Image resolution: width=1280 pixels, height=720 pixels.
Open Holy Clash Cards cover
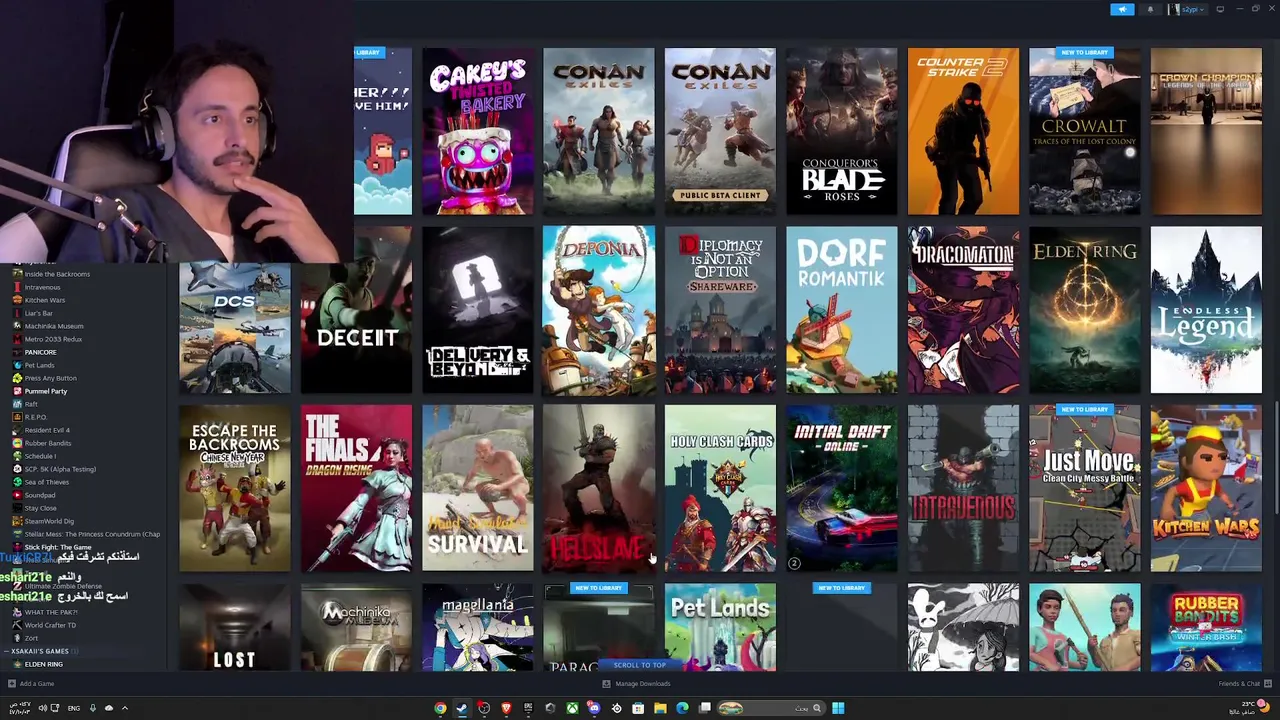tap(720, 488)
